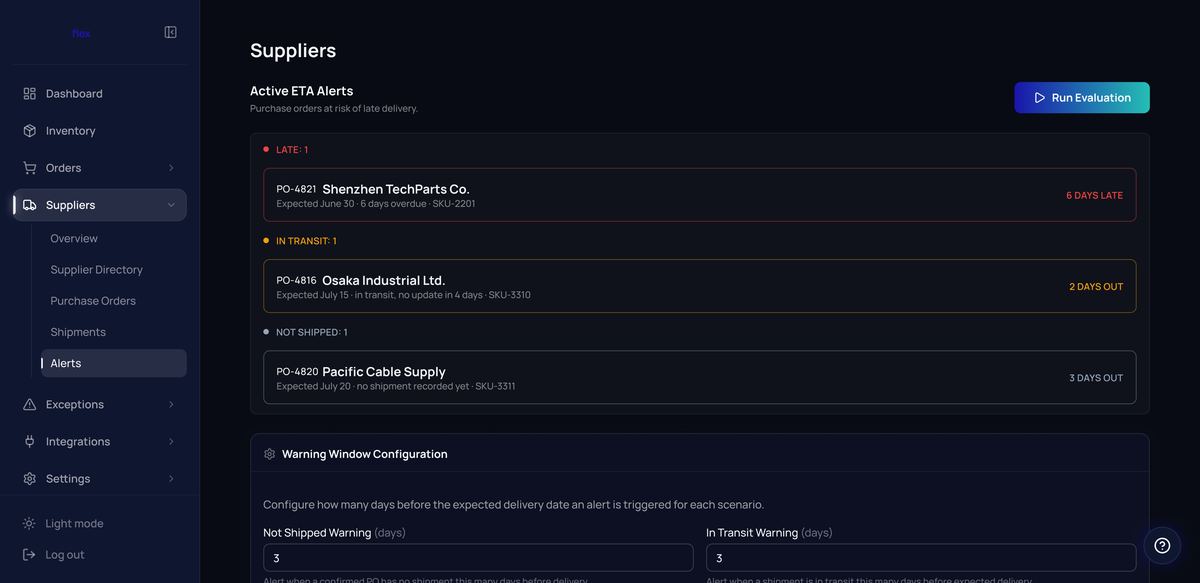Click the IN TRANSIT: 1 group header

(x=306, y=241)
